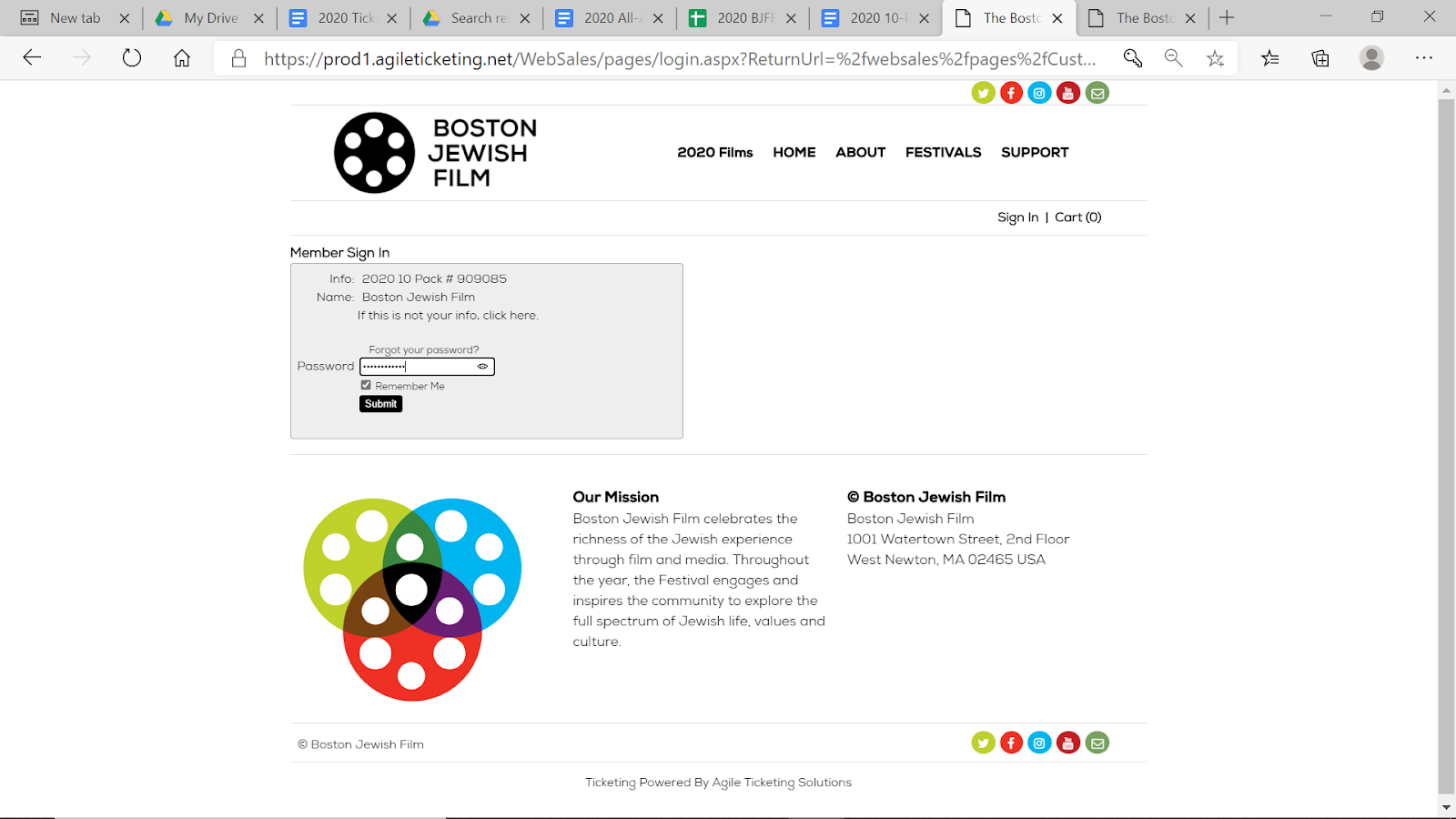Click the Submit button
Viewport: 1456px width, 819px height.
coord(380,404)
